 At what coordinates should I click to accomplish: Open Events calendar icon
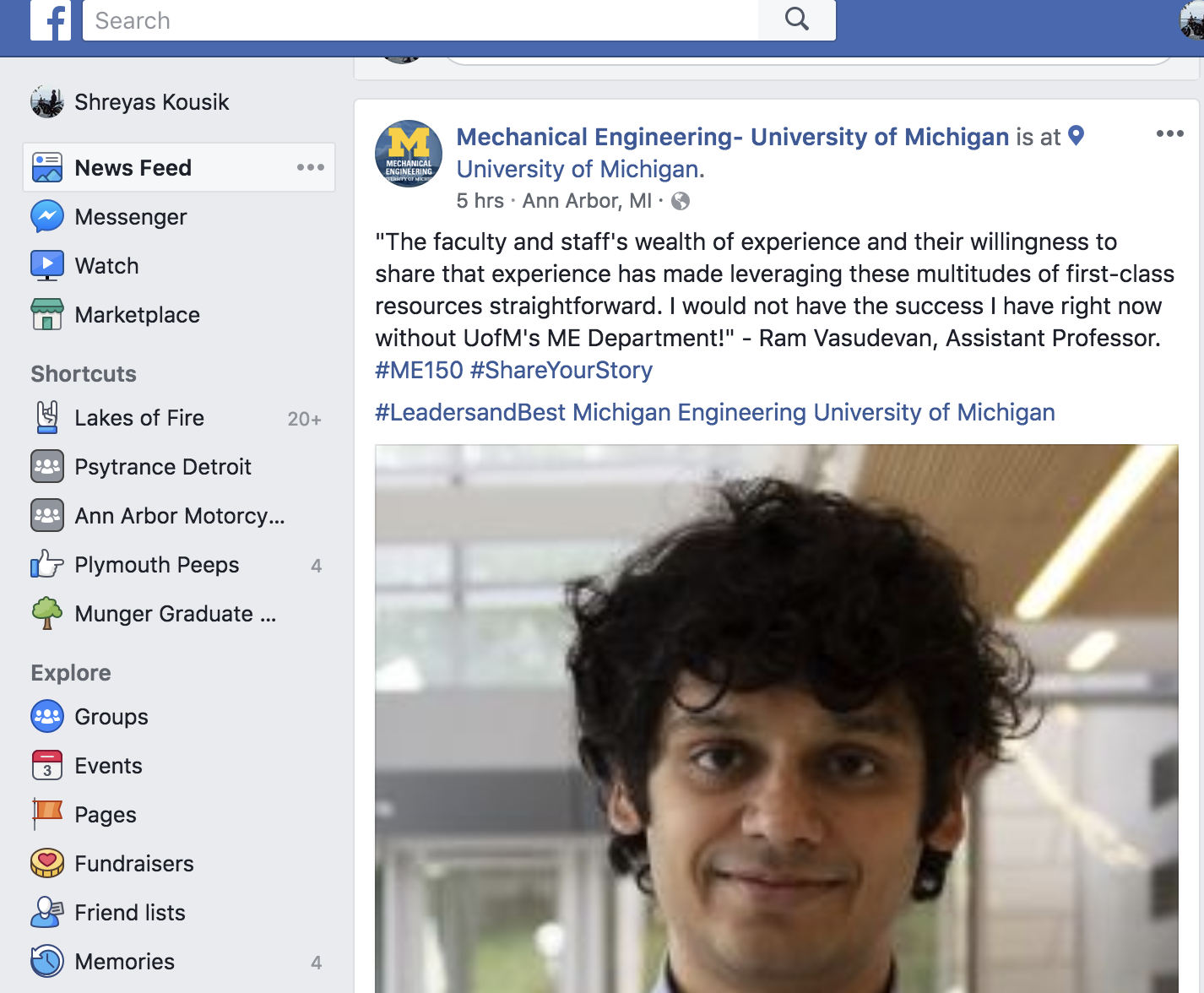coord(47,766)
